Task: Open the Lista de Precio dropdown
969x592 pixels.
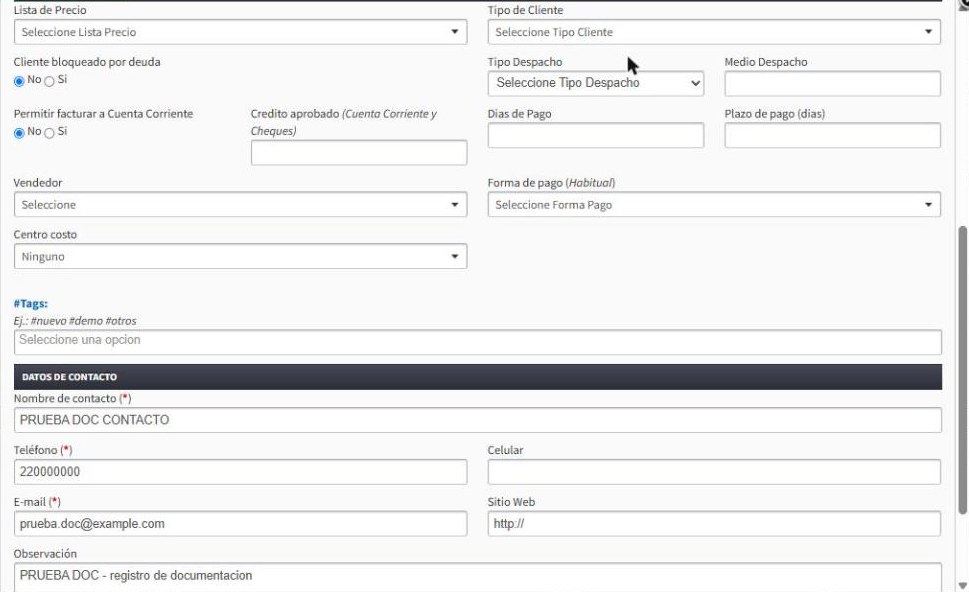Action: pos(240,32)
